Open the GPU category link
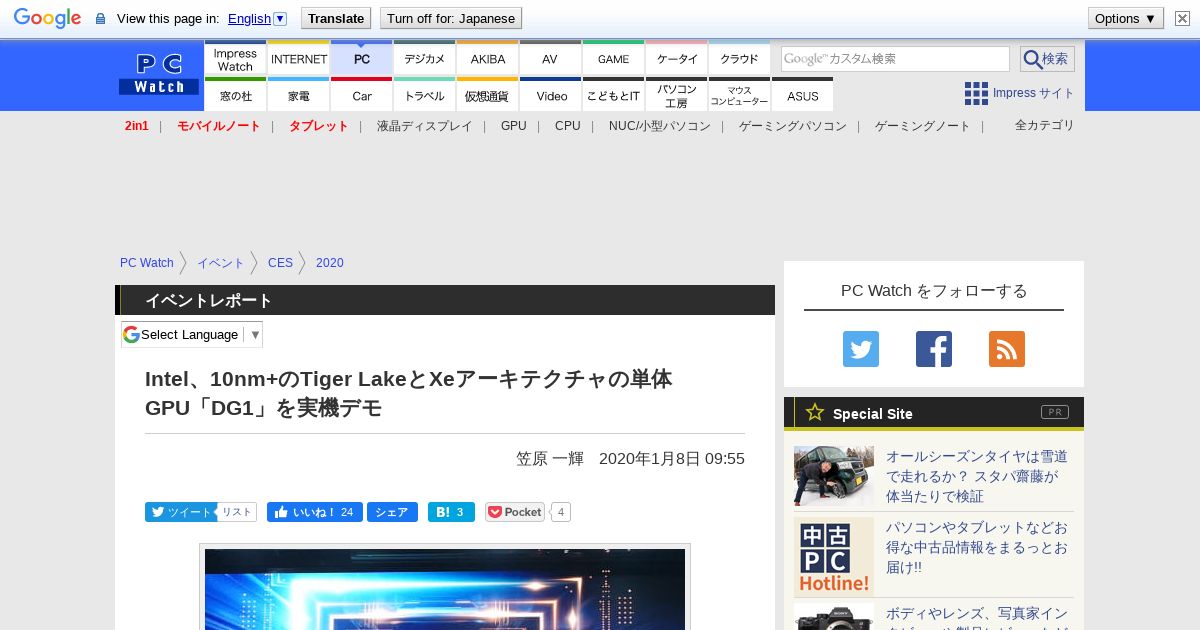Image resolution: width=1200 pixels, height=630 pixels. [x=514, y=126]
